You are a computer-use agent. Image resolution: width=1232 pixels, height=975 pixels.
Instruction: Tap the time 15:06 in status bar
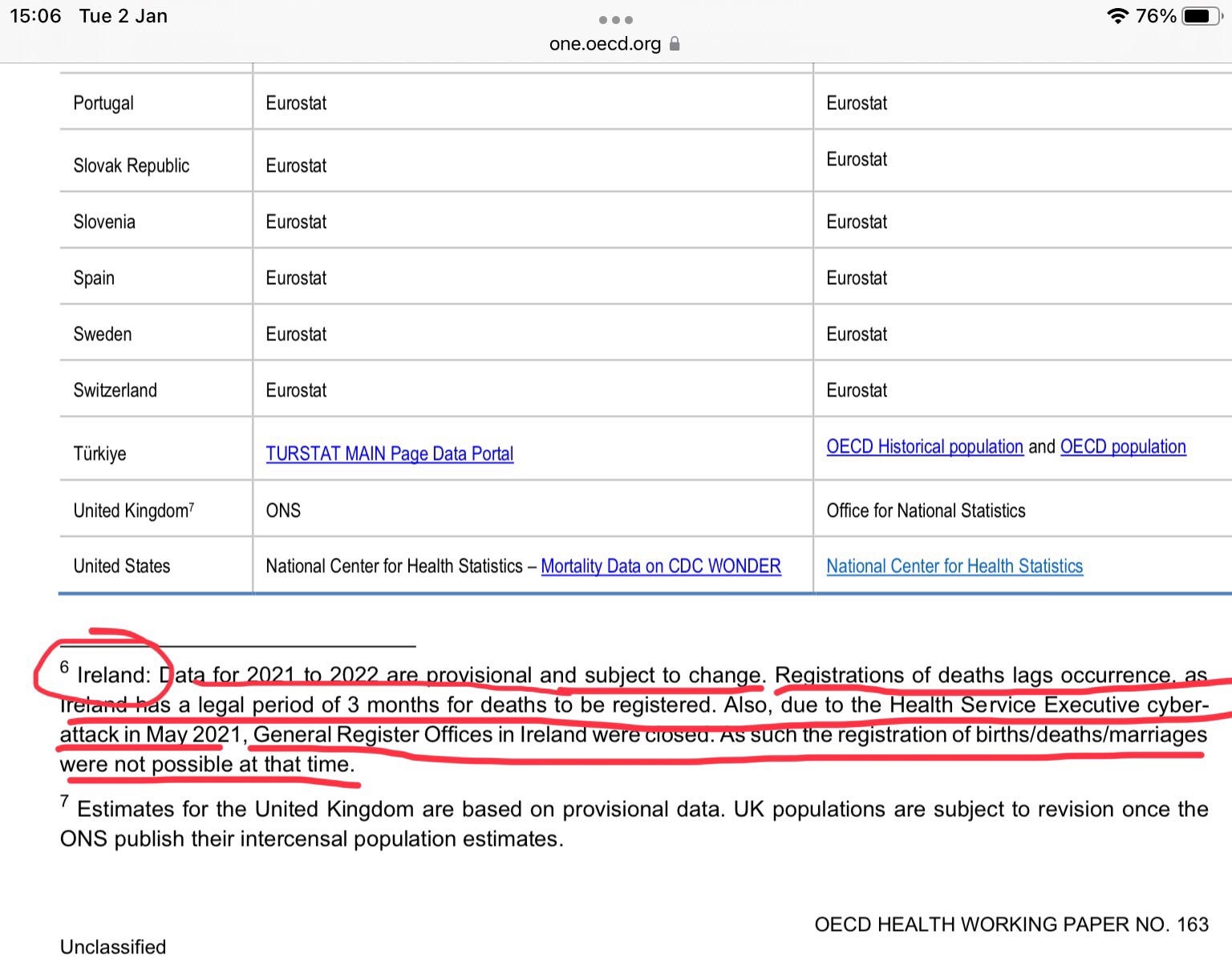pyautogui.click(x=35, y=16)
